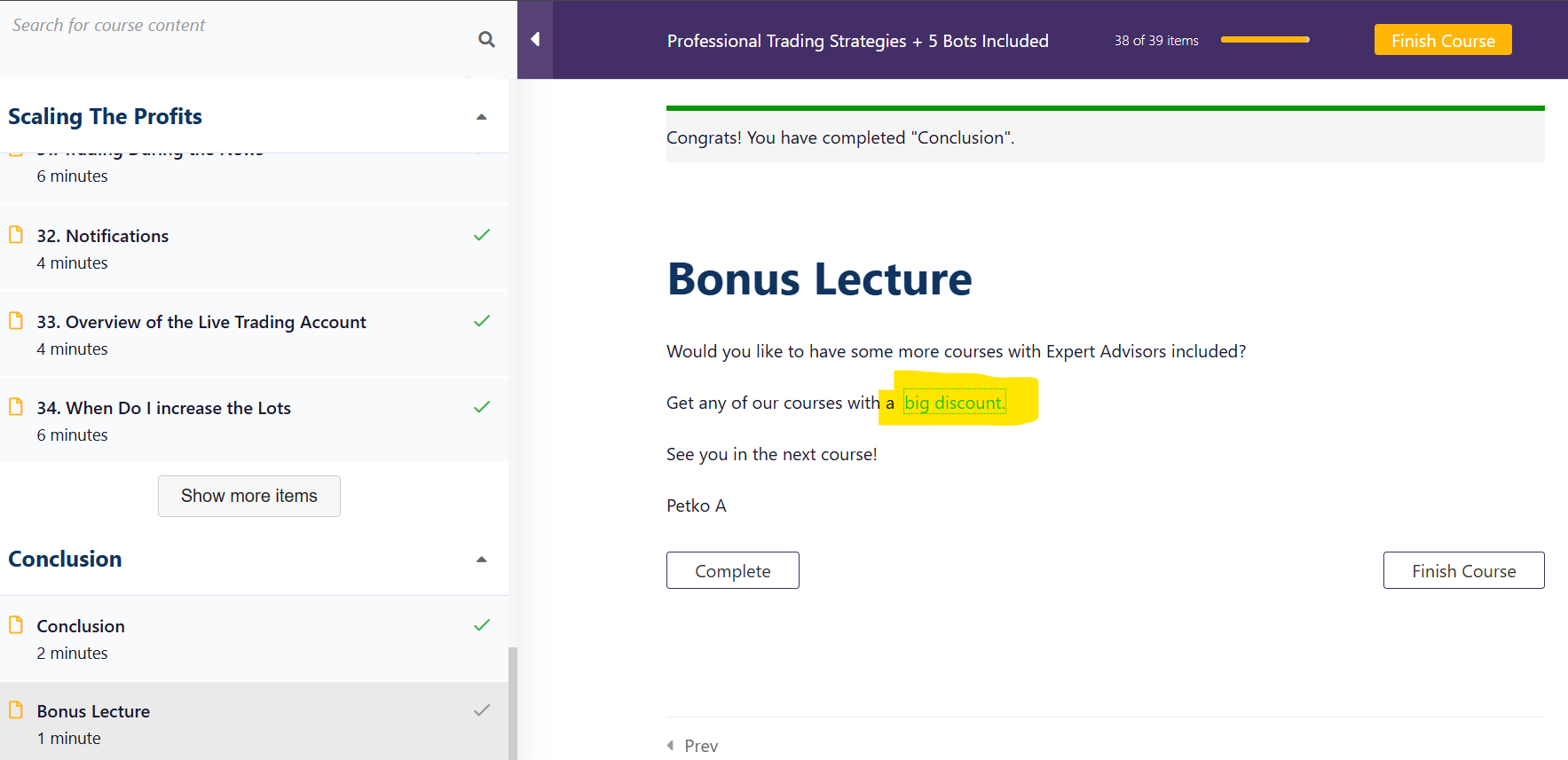Open 34. When Do I increase the Lots
This screenshot has height=760, width=1568.
[x=254, y=420]
